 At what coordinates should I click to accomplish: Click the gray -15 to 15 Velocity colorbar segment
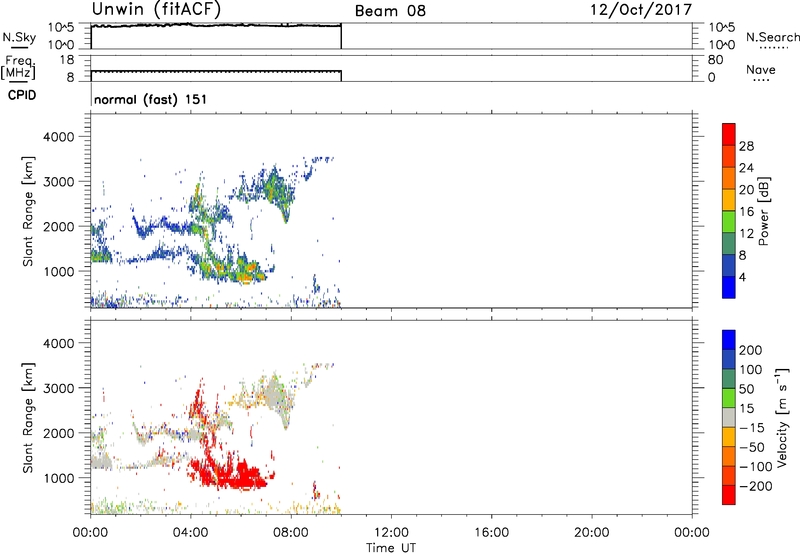click(x=729, y=417)
